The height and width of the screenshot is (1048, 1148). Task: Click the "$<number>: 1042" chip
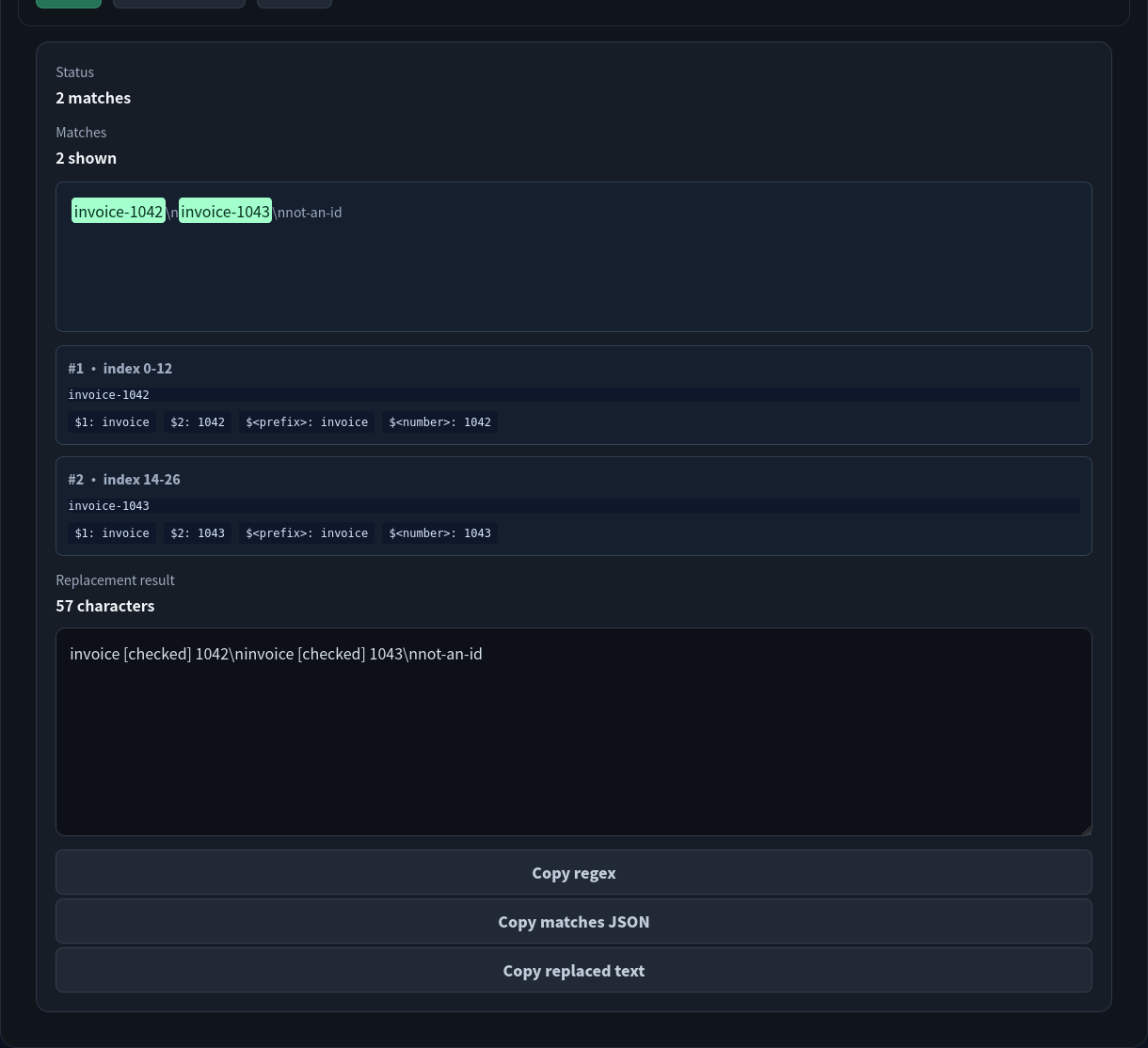click(x=439, y=422)
